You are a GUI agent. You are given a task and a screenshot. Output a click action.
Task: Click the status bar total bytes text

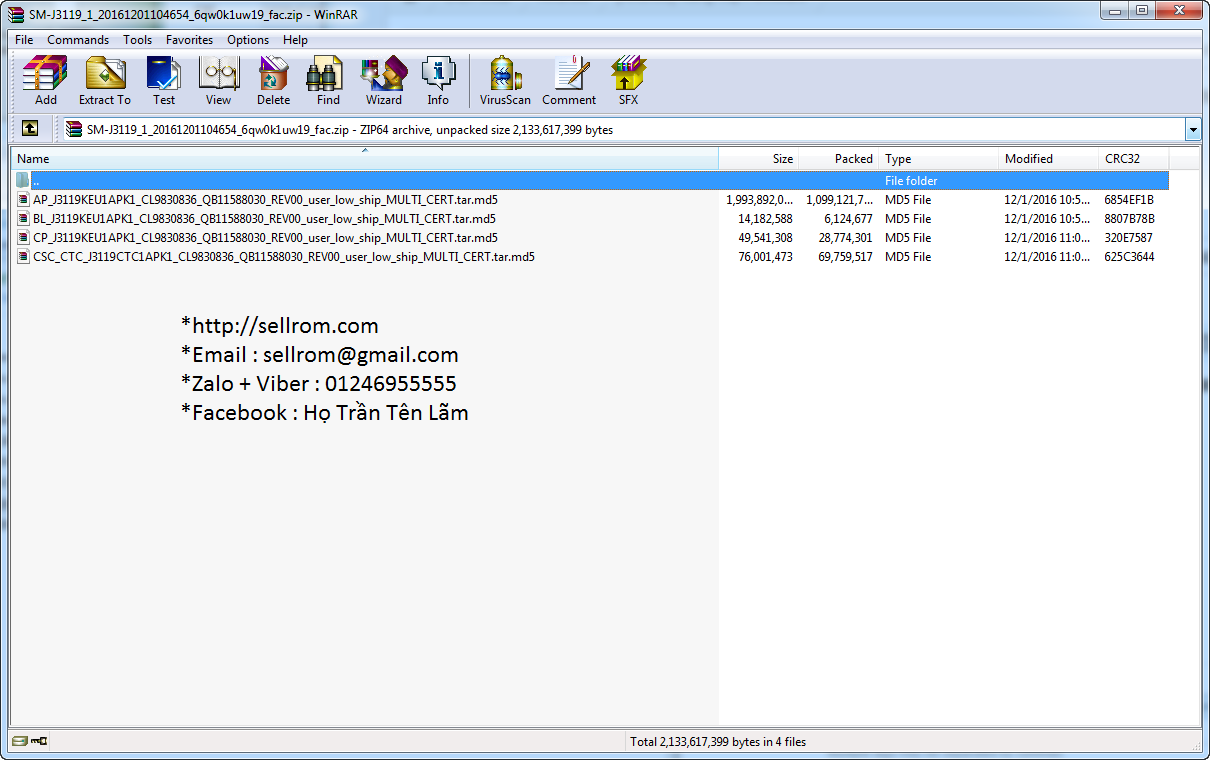(x=718, y=742)
